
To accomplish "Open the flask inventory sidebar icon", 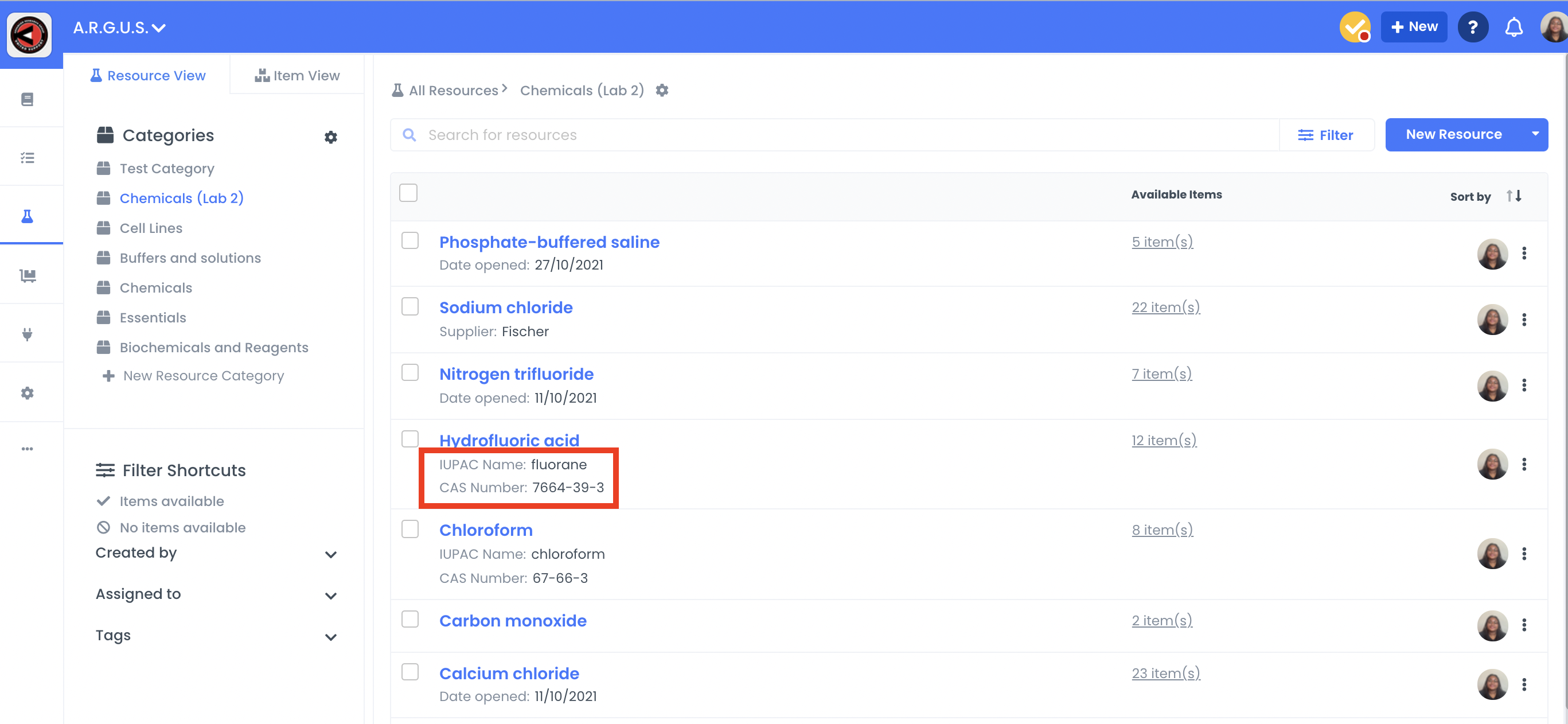I will (28, 216).
